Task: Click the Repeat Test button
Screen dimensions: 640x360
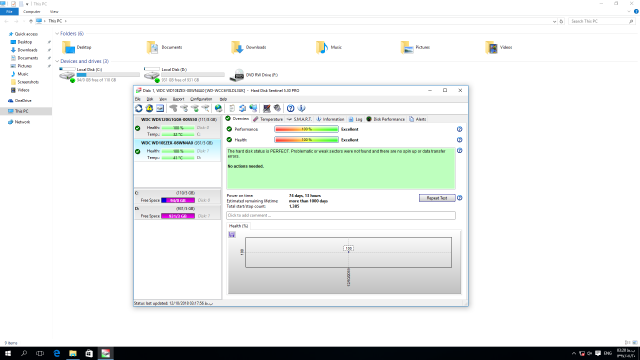Action: click(x=437, y=198)
